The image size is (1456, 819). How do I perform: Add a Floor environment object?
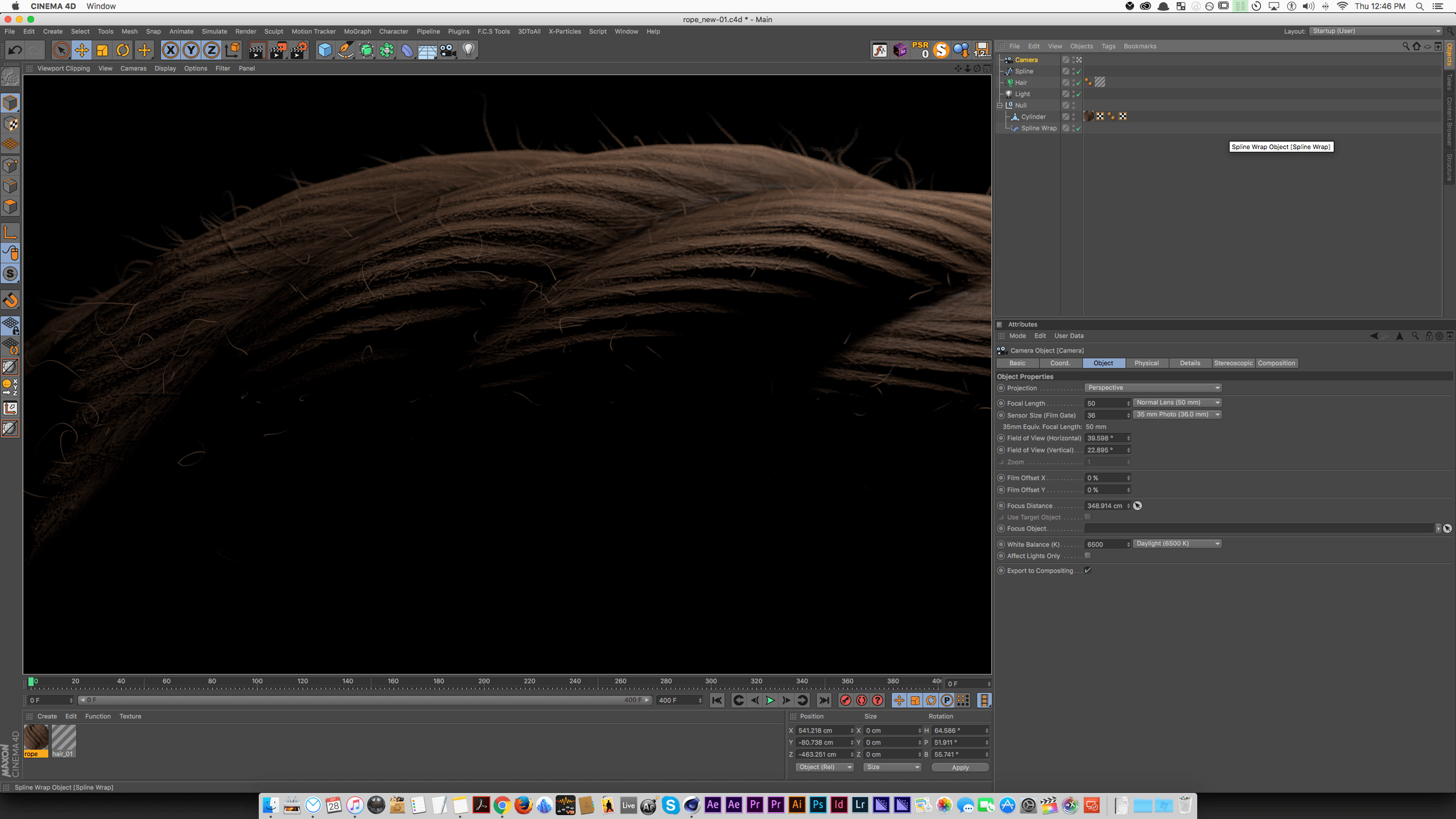pyautogui.click(x=427, y=51)
